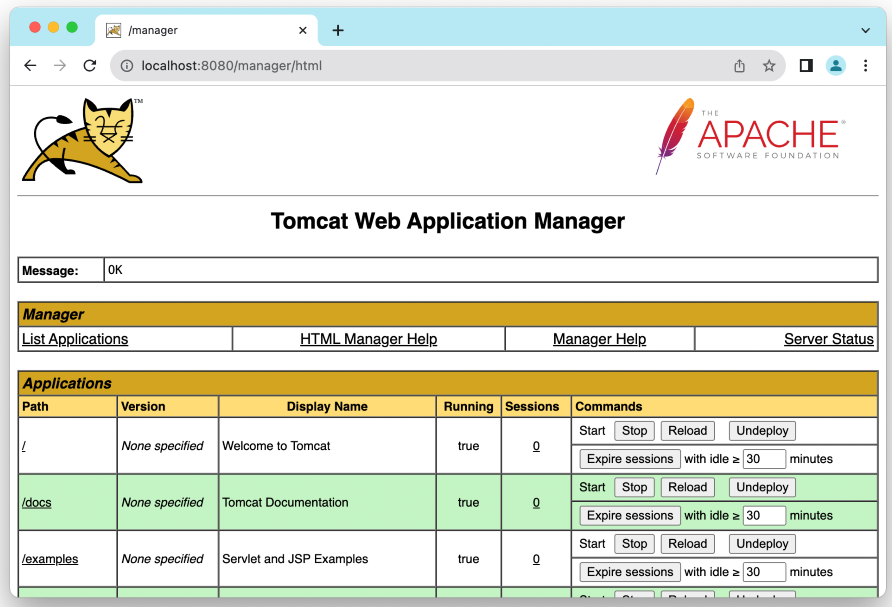Reload the /docs application
The width and height of the screenshot is (892, 607).
coord(687,488)
